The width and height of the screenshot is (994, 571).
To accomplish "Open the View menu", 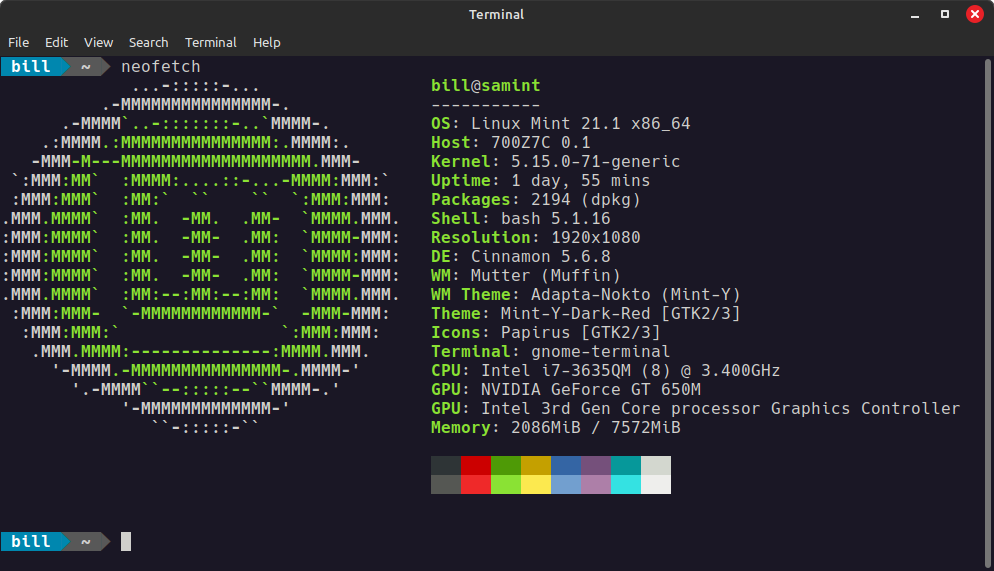I will [98, 42].
